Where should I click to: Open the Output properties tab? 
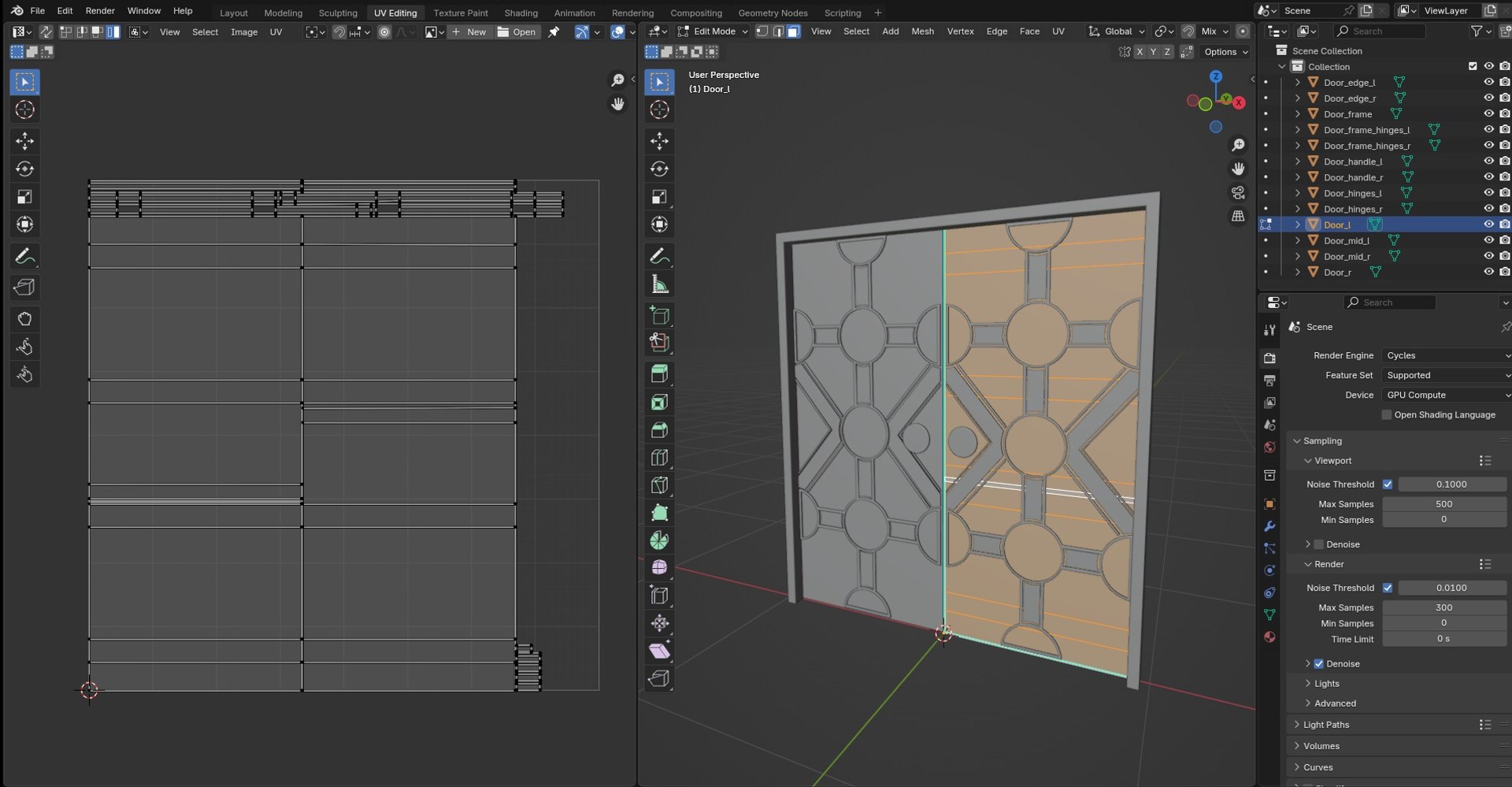(x=1269, y=381)
